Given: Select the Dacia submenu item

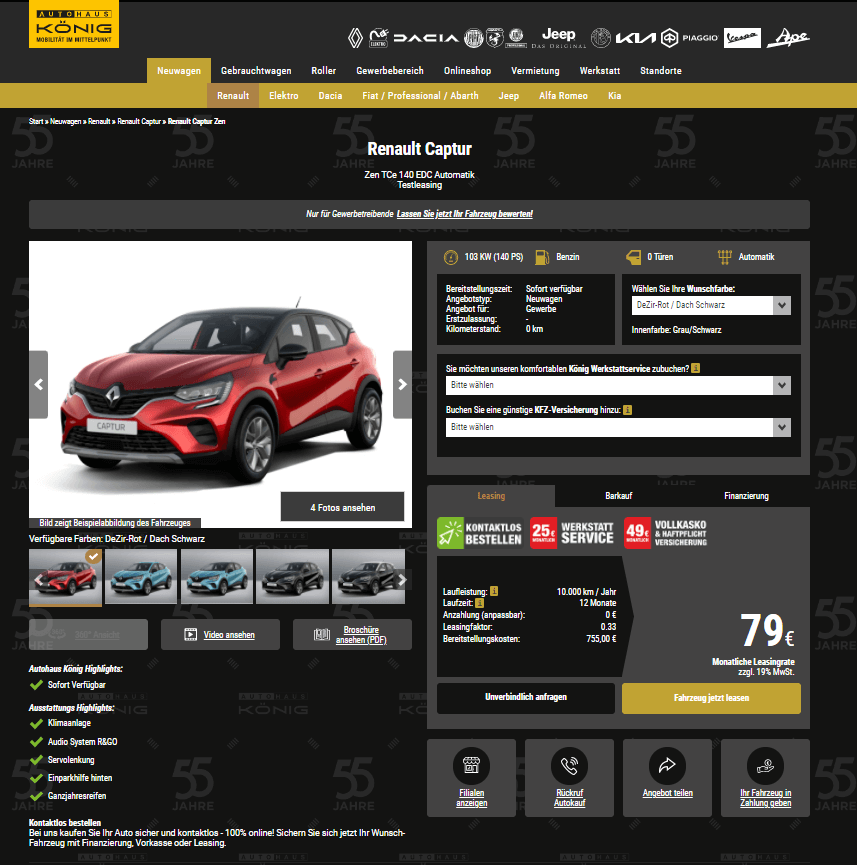Looking at the screenshot, I should pyautogui.click(x=330, y=95).
